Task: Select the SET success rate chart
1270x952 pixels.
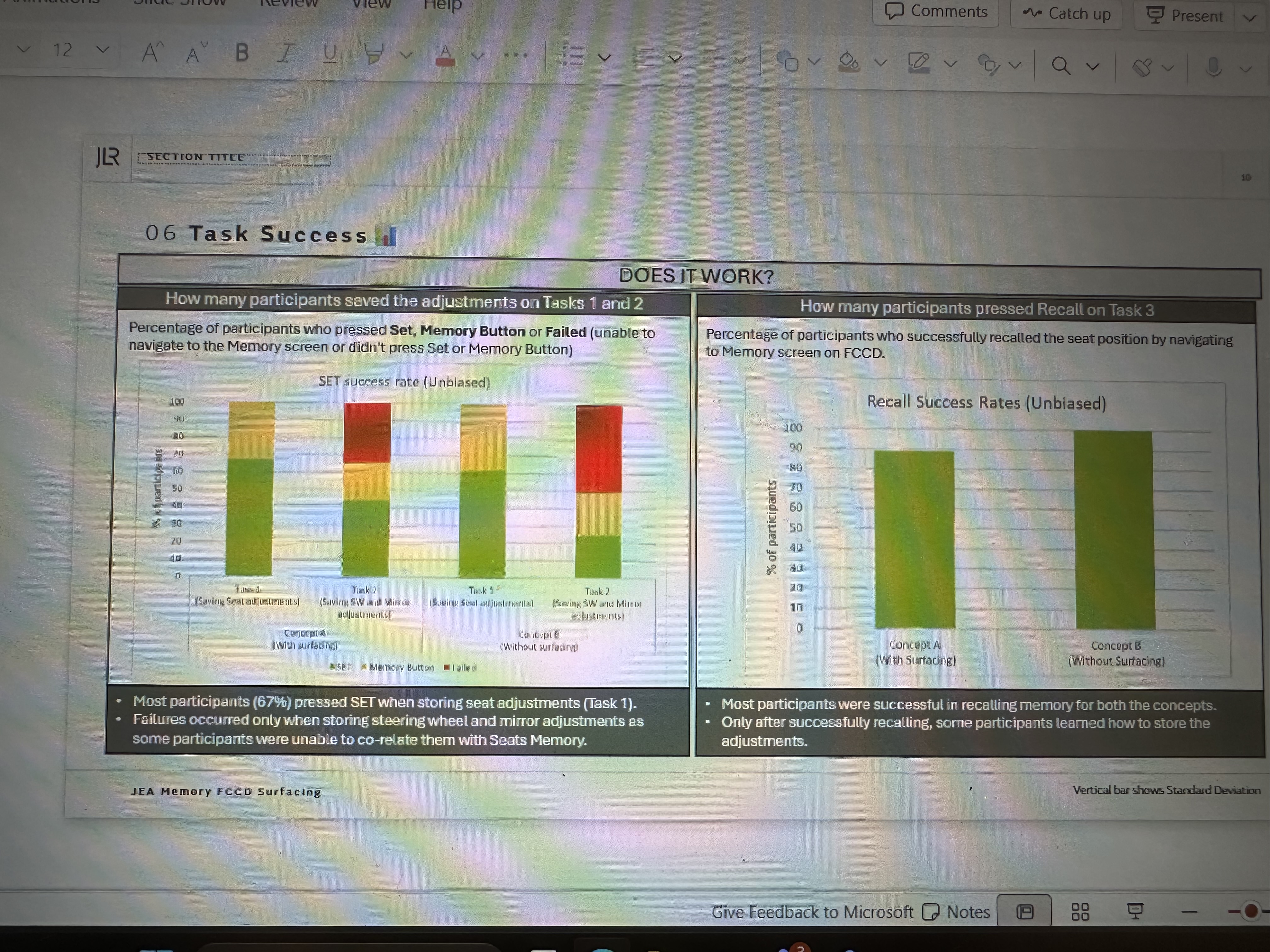Action: click(x=401, y=521)
